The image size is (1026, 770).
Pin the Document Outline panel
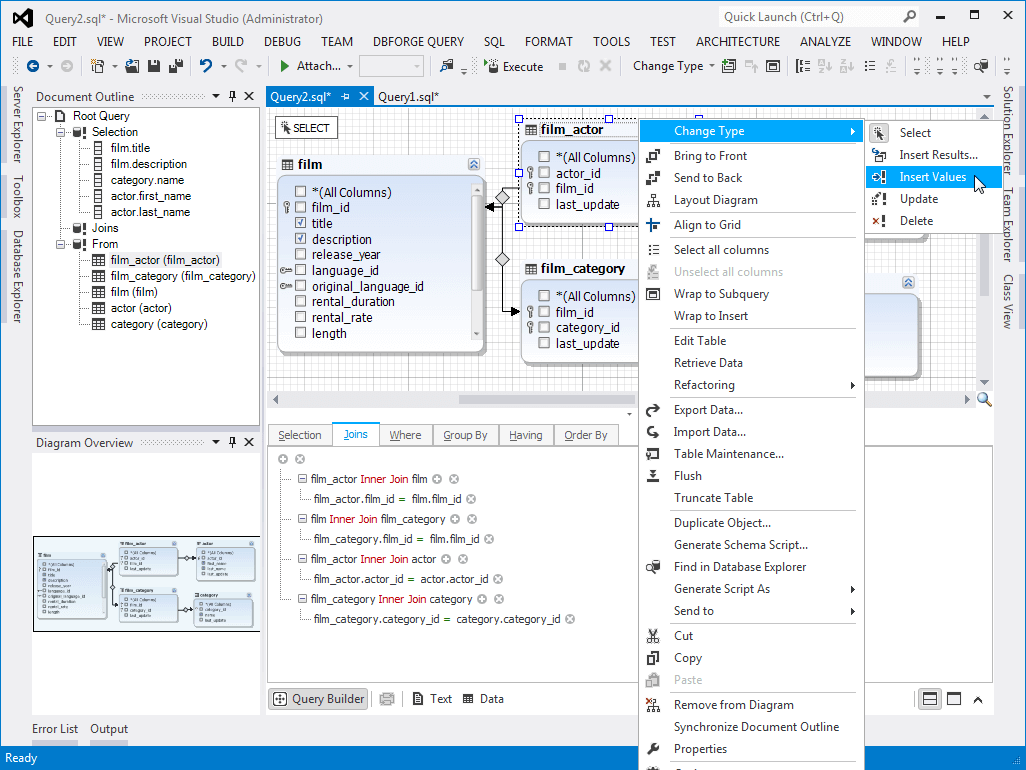coord(232,96)
